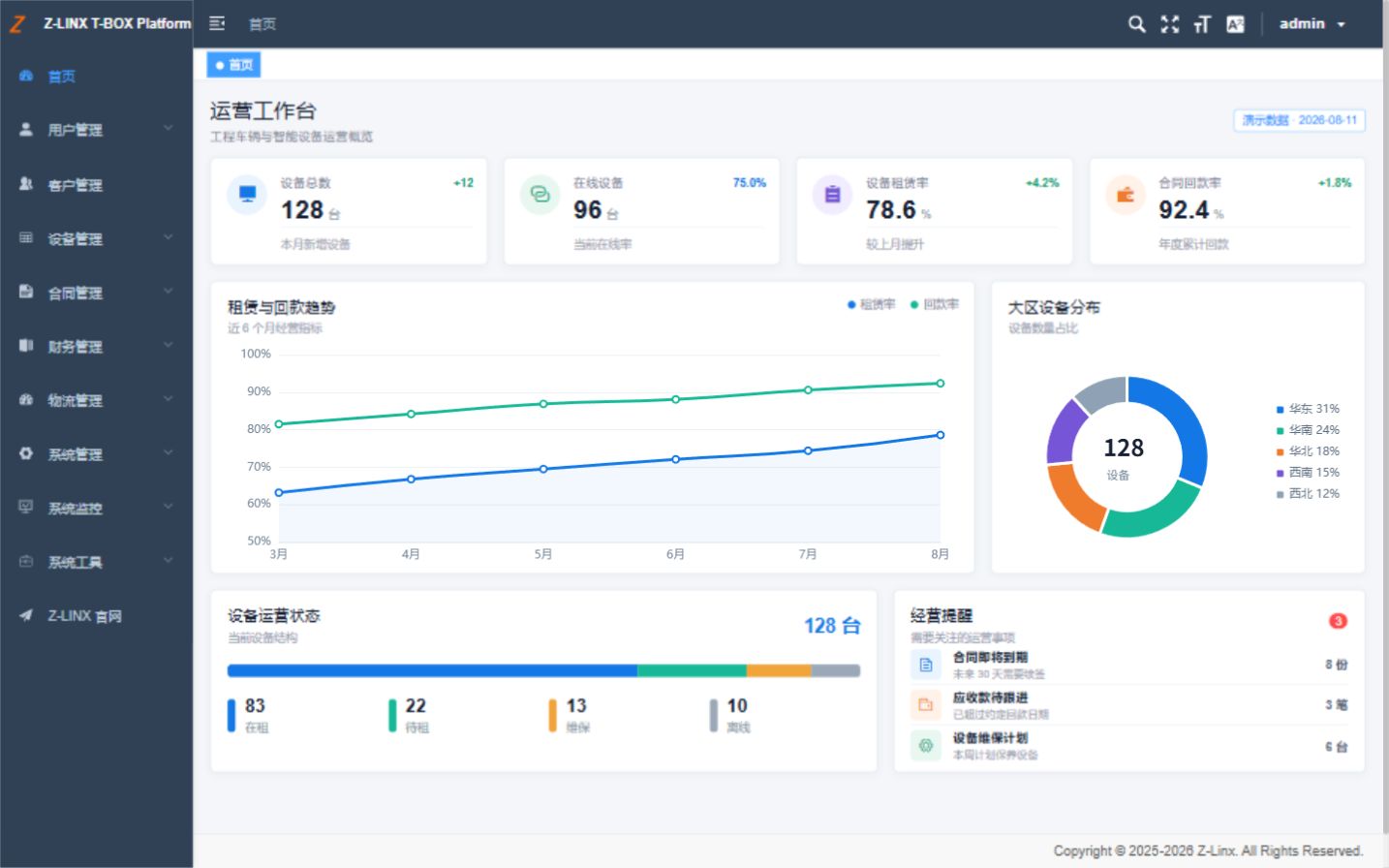Toggle the 租赁率 series in chart legend
The image size is (1389, 868).
click(x=872, y=304)
